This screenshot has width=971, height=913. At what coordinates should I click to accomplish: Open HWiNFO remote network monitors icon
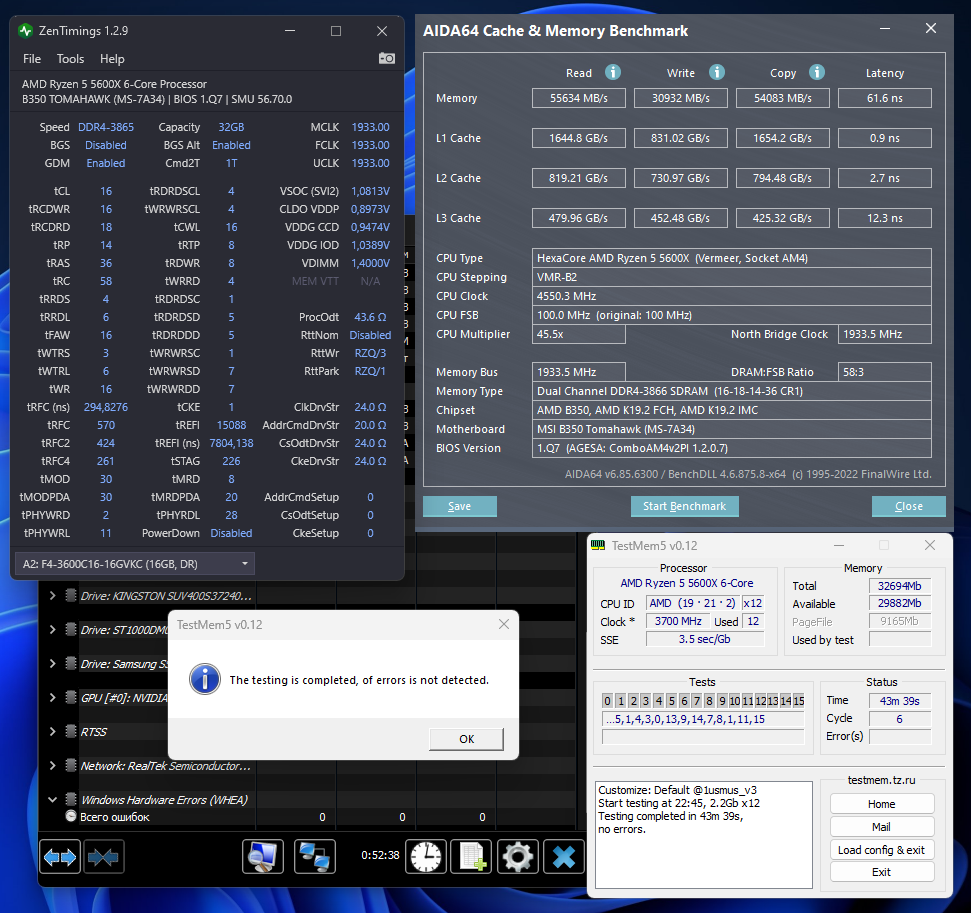315,857
